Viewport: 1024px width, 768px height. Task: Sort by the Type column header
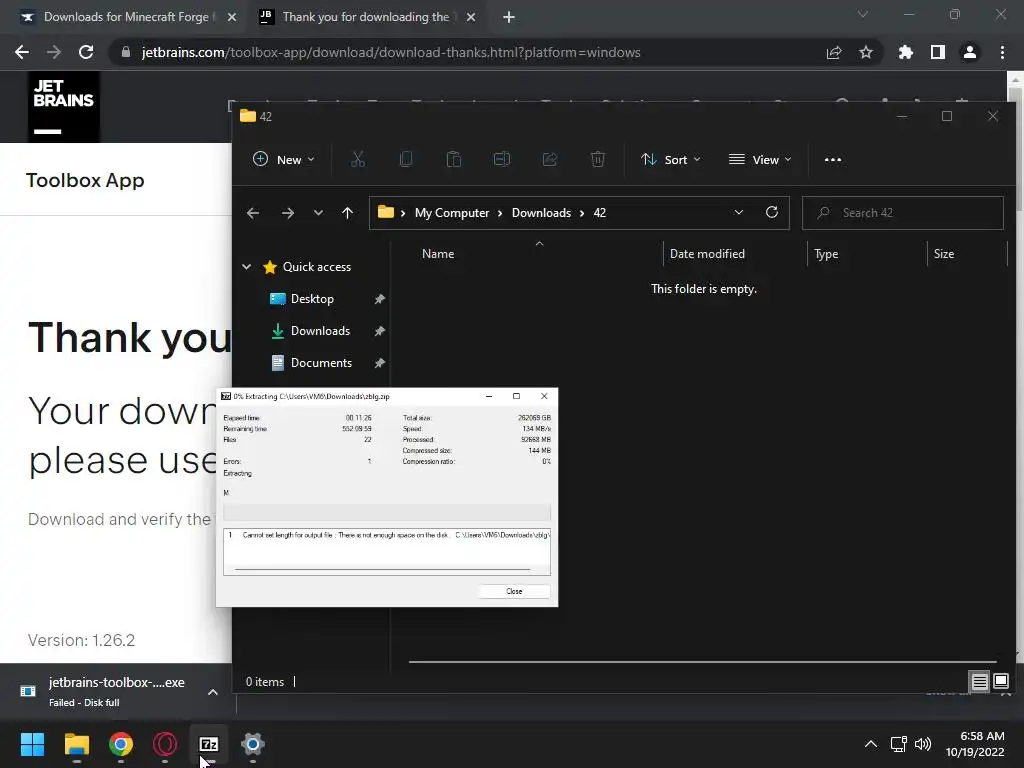click(x=826, y=253)
